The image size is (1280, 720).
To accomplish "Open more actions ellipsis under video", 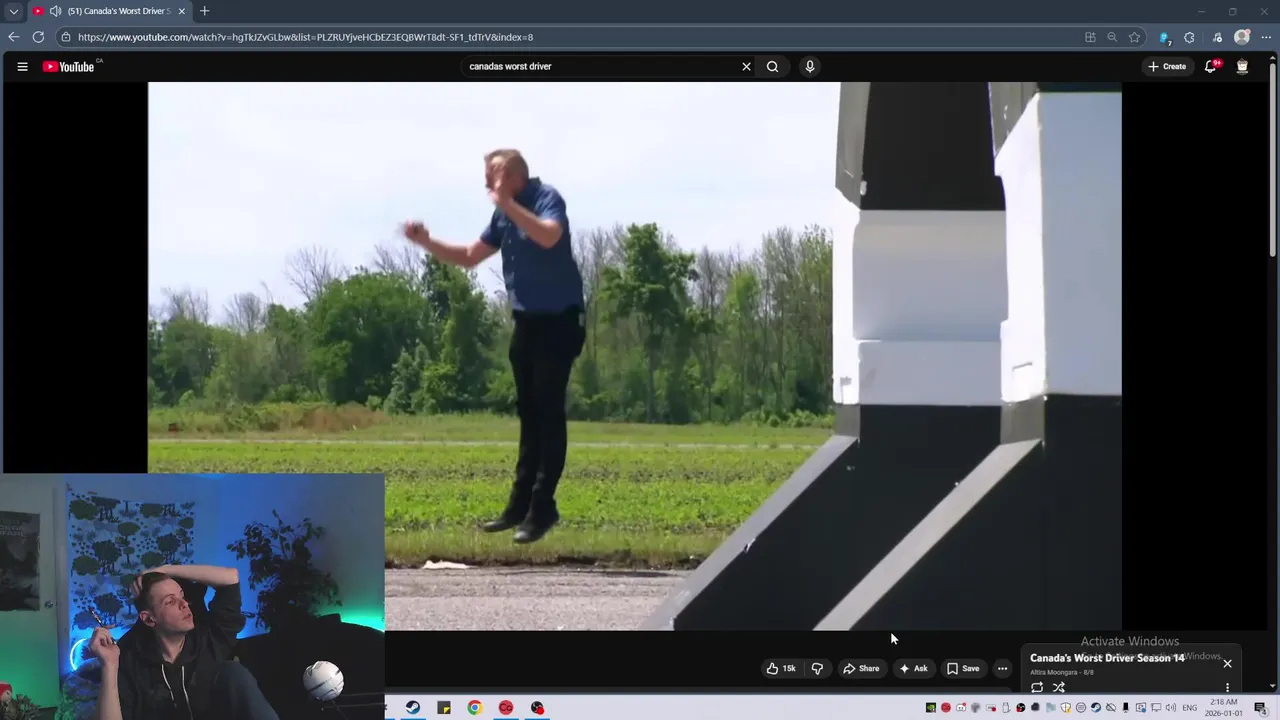I will pyautogui.click(x=1003, y=669).
